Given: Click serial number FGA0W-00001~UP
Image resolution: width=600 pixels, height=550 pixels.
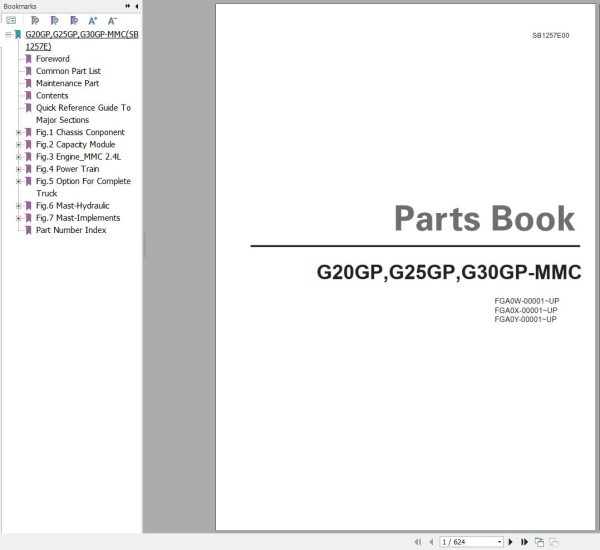Looking at the screenshot, I should (x=527, y=301).
